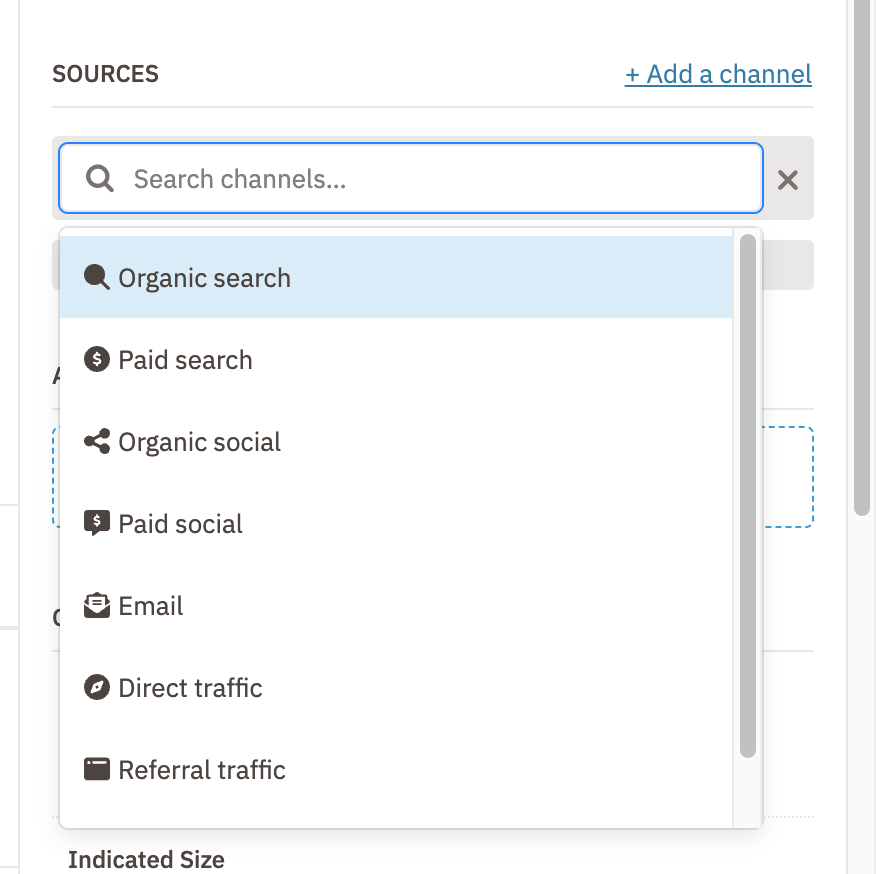Image resolution: width=876 pixels, height=874 pixels.
Task: Click the Paid search dollar coin icon
Action: 96,359
